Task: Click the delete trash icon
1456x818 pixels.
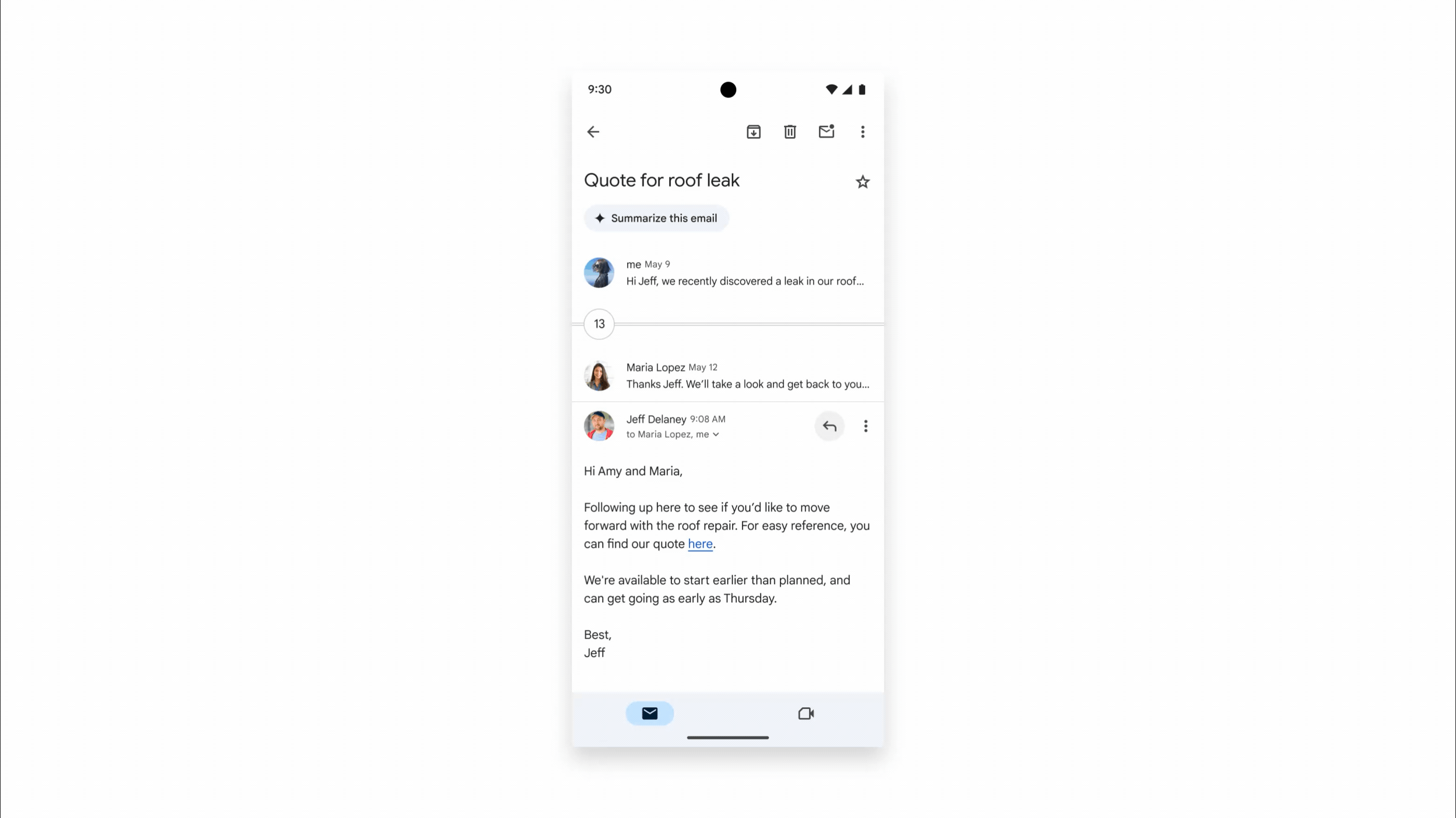Action: (790, 131)
